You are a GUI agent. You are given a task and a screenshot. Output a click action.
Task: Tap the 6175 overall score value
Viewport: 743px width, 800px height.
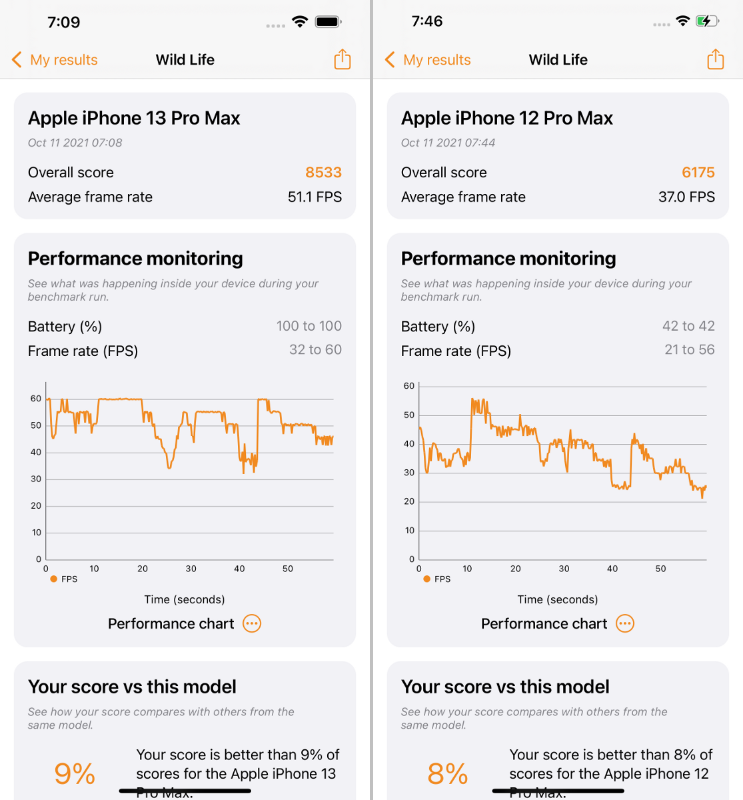(698, 172)
